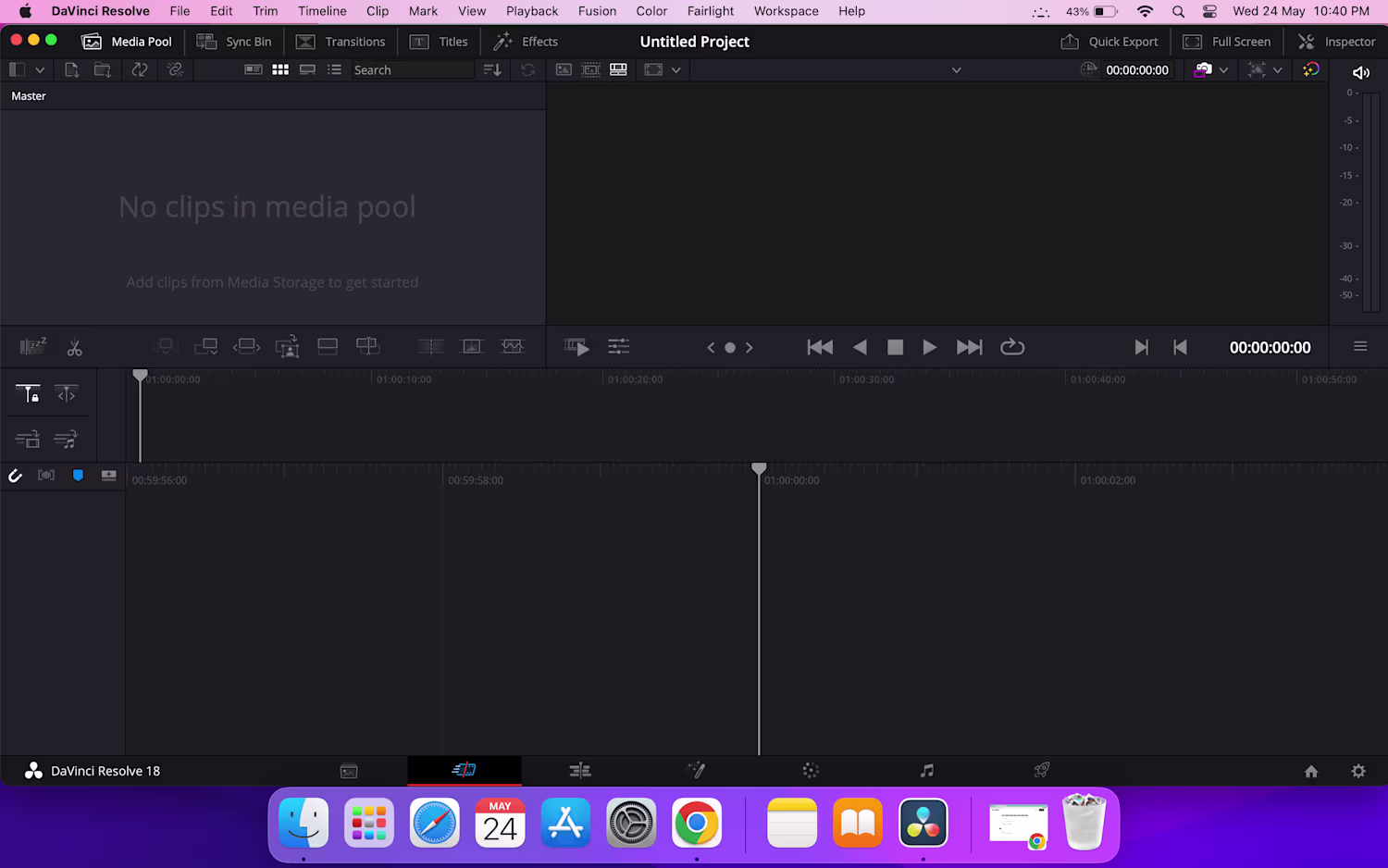The height and width of the screenshot is (868, 1388).
Task: Expand the viewer timeline selection dropdown
Action: [956, 70]
